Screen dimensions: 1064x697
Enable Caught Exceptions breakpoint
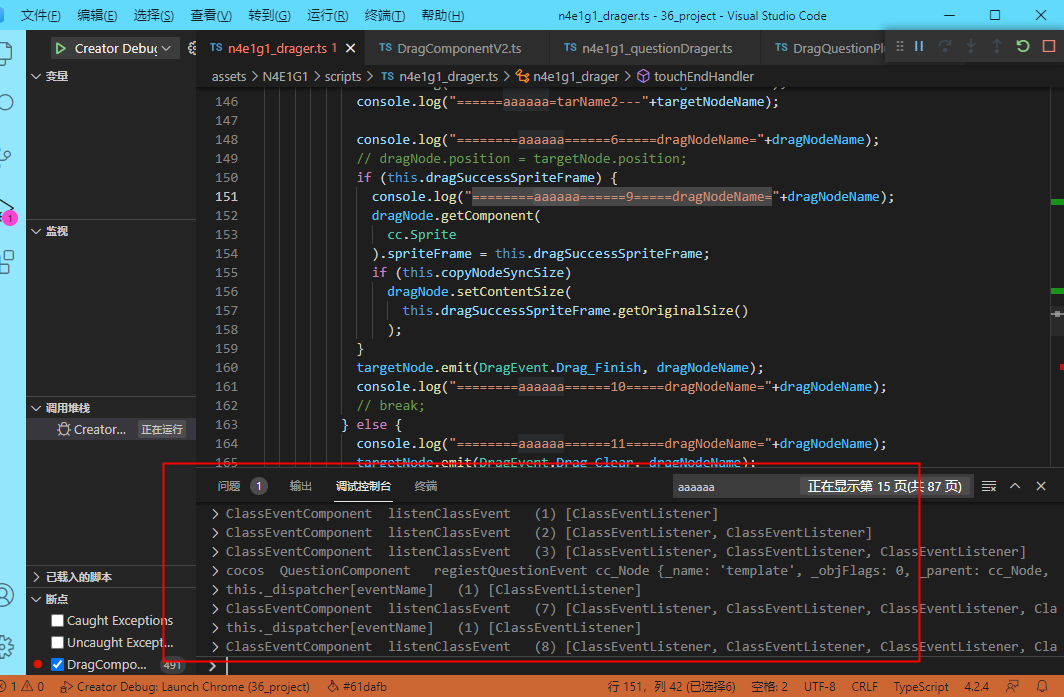(57, 621)
